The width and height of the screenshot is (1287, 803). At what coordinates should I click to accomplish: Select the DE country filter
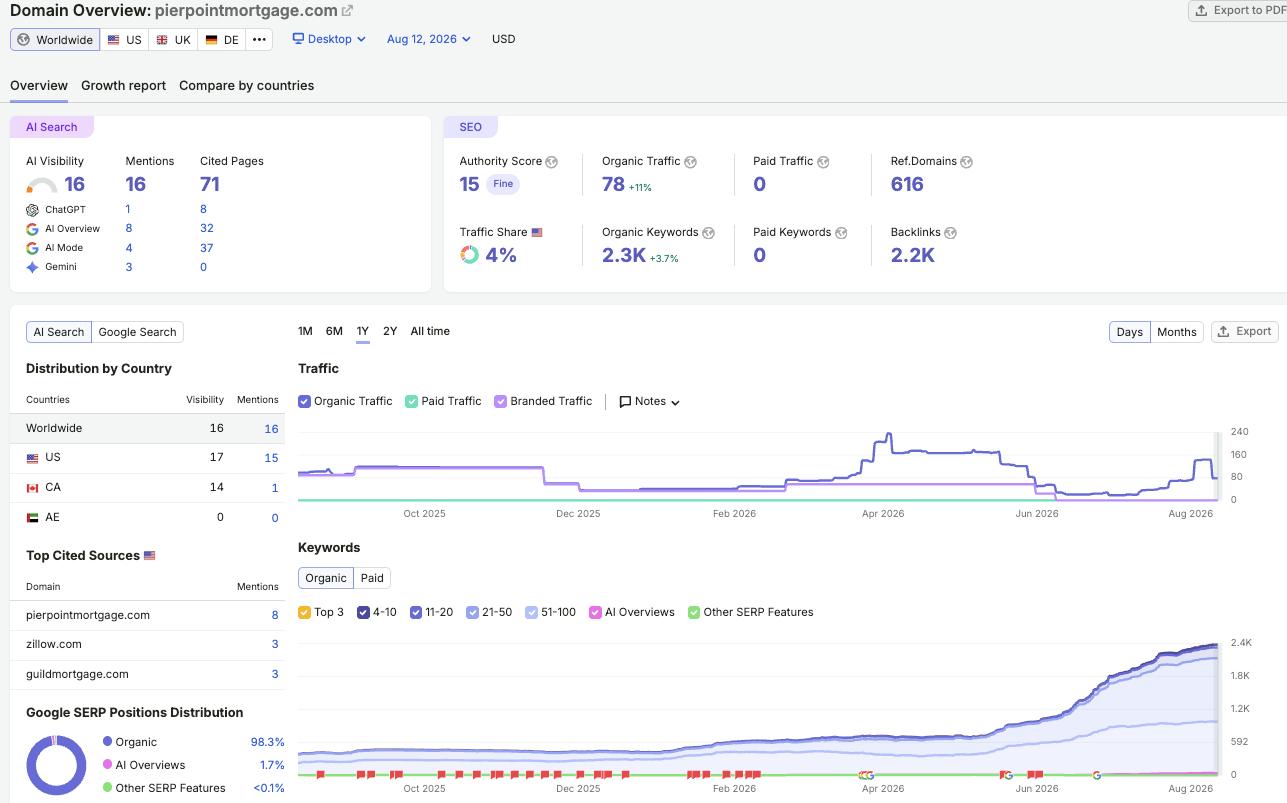click(222, 40)
